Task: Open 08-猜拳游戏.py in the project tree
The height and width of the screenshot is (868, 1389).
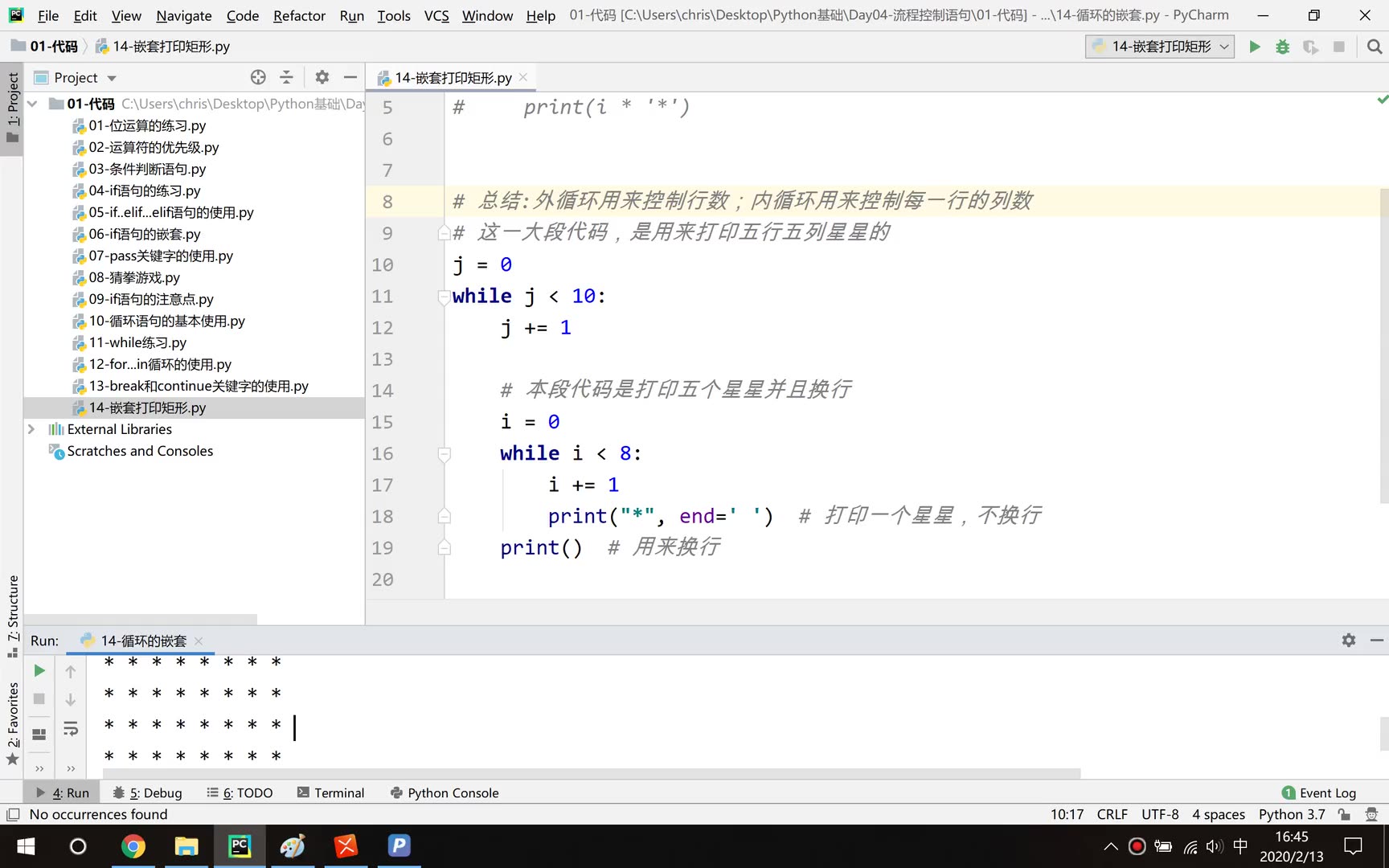Action: [x=134, y=277]
